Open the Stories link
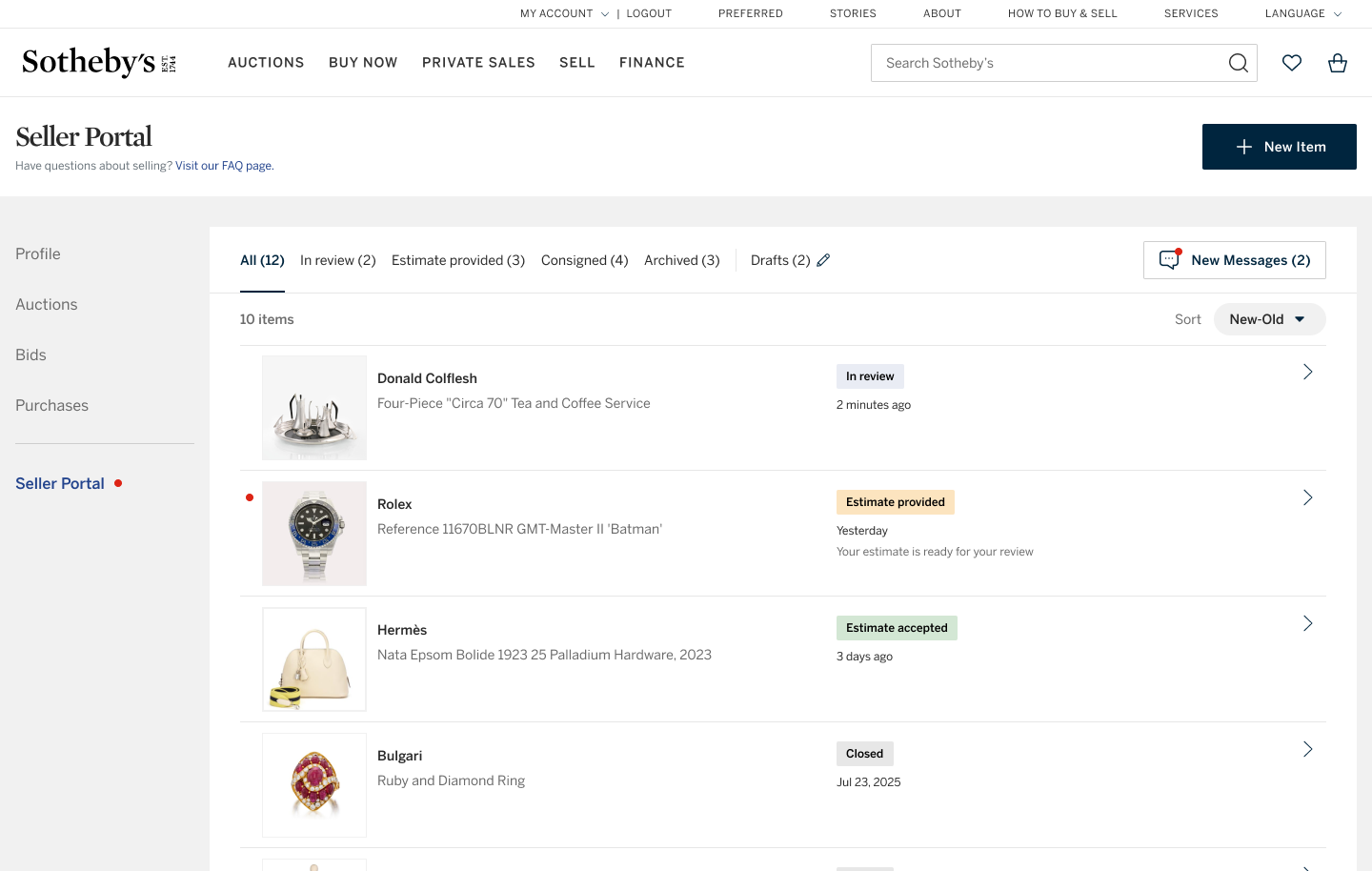The width and height of the screenshot is (1372, 871). [x=853, y=13]
